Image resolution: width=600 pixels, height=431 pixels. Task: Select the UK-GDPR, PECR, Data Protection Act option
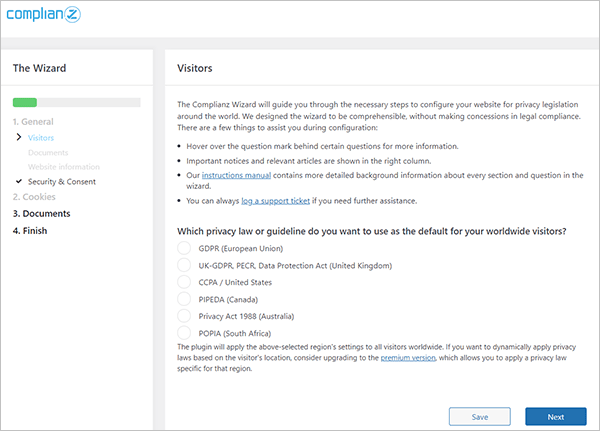pos(184,265)
